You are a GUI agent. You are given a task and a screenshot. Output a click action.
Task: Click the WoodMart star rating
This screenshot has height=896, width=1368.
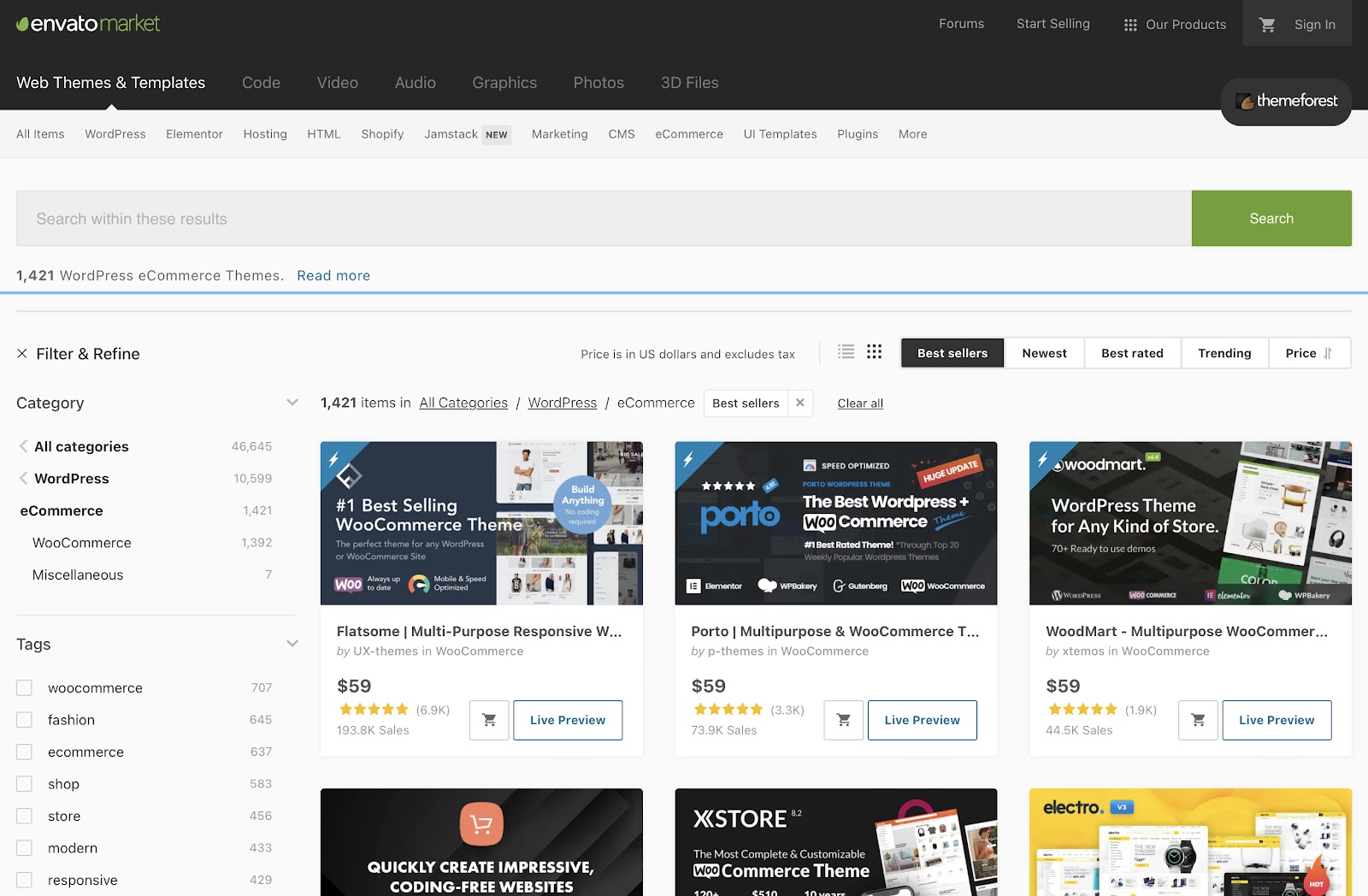pyautogui.click(x=1082, y=710)
